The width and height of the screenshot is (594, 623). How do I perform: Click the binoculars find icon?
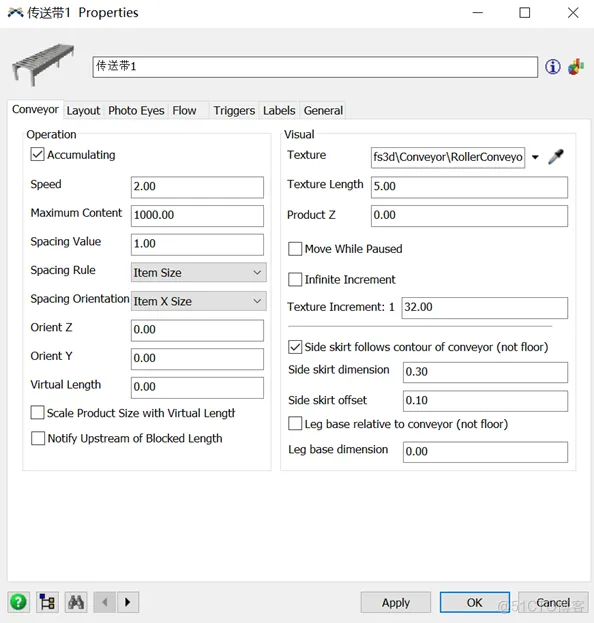76,602
